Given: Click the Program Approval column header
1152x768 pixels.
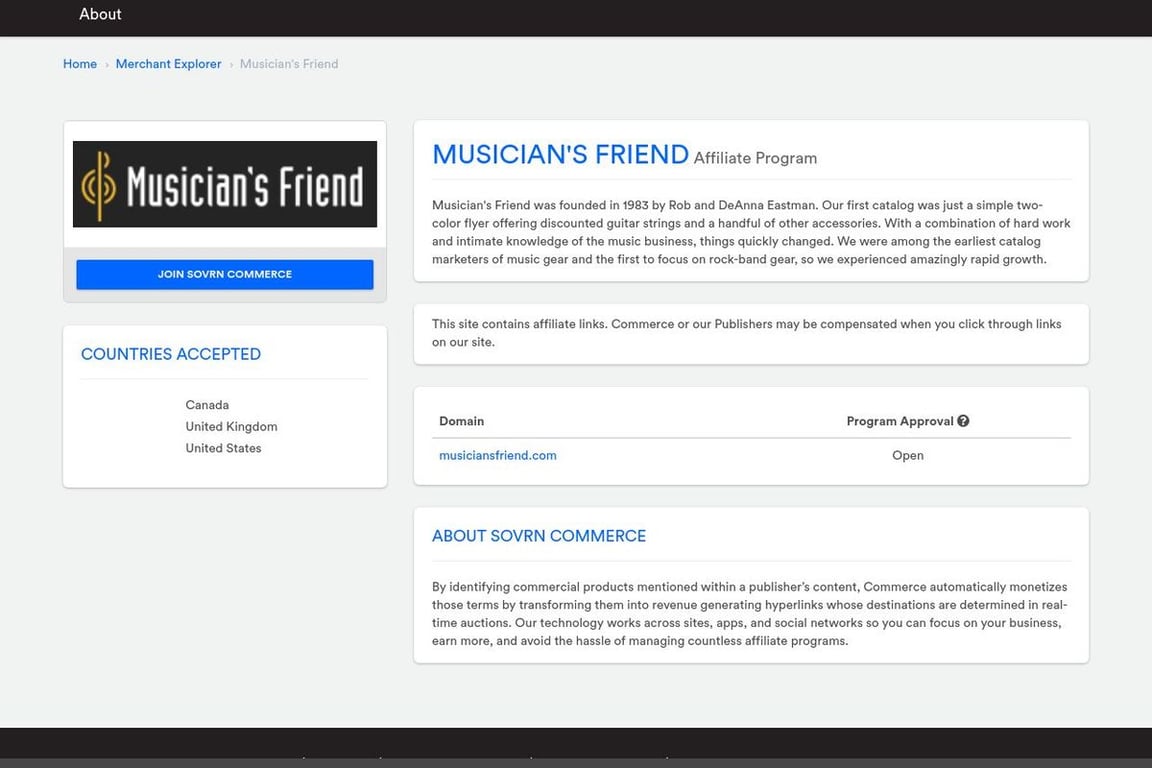Looking at the screenshot, I should [x=899, y=421].
